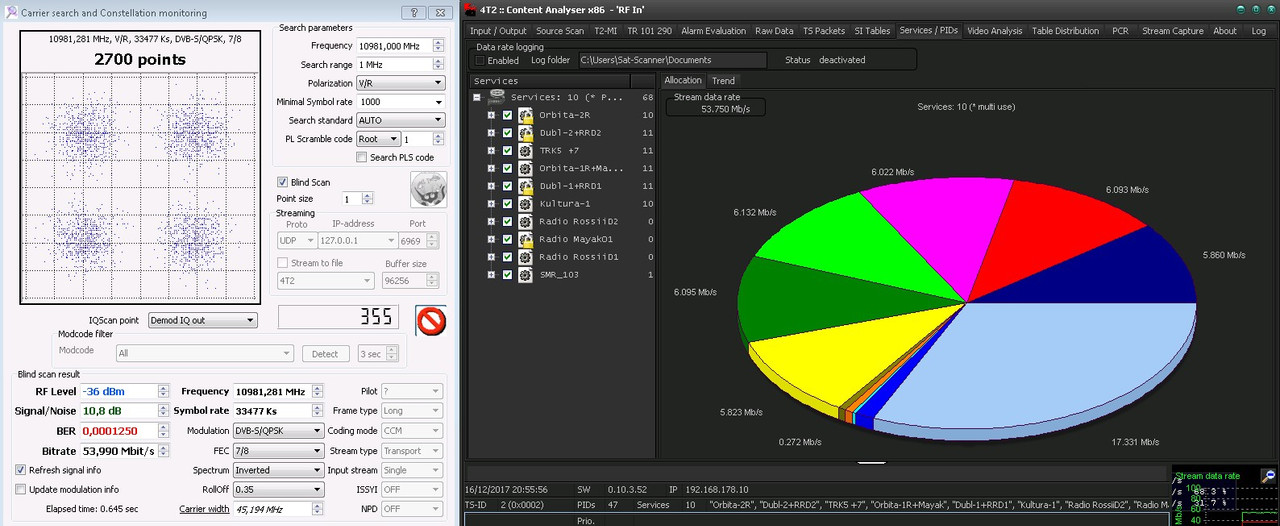Image resolution: width=1280 pixels, height=526 pixels.
Task: Click the Orbita-1R+Ma... service icon
Action: 525,168
